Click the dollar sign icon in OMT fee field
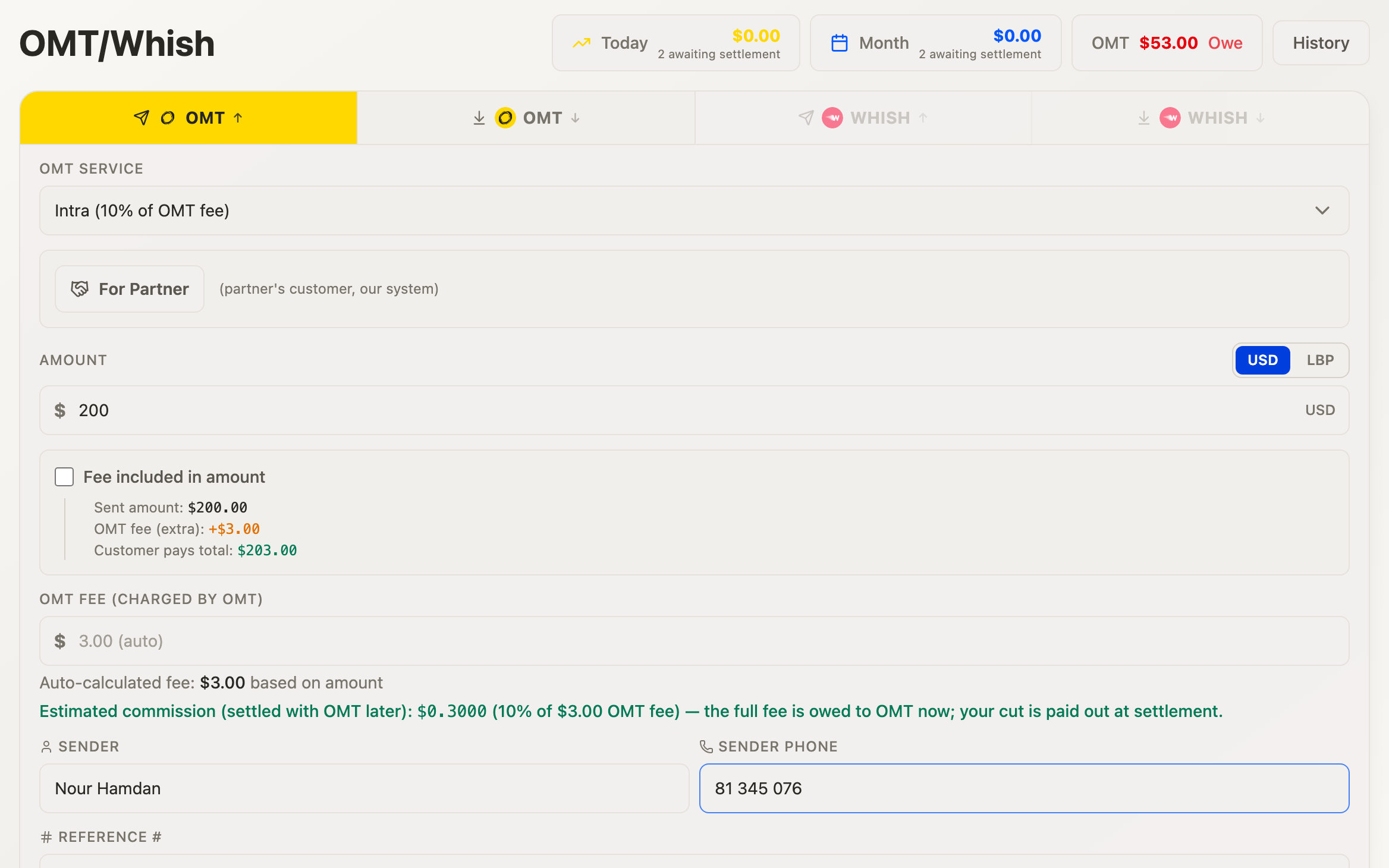The height and width of the screenshot is (868, 1389). 60,641
